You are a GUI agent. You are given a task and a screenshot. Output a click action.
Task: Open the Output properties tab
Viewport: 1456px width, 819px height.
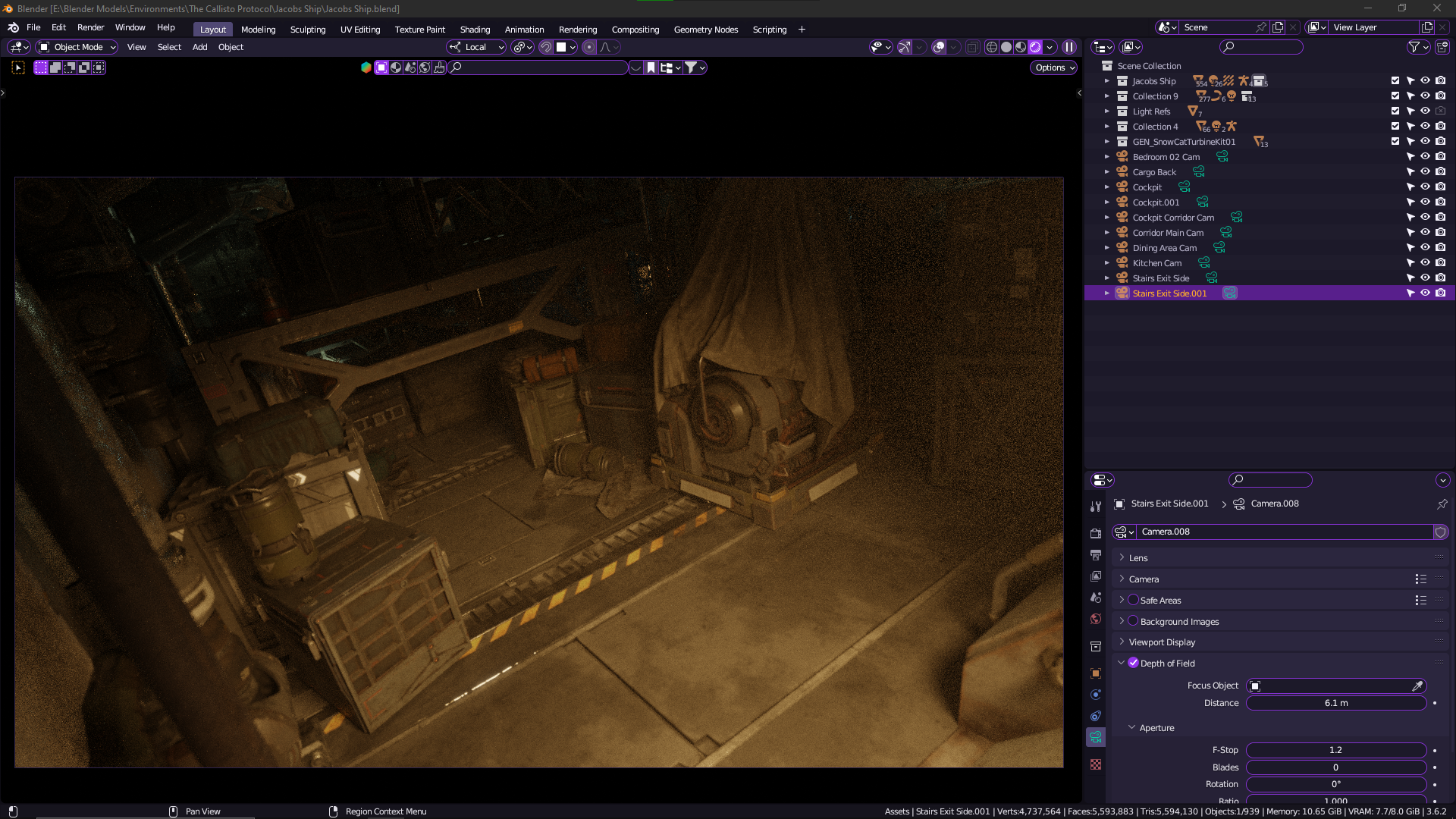point(1096,555)
